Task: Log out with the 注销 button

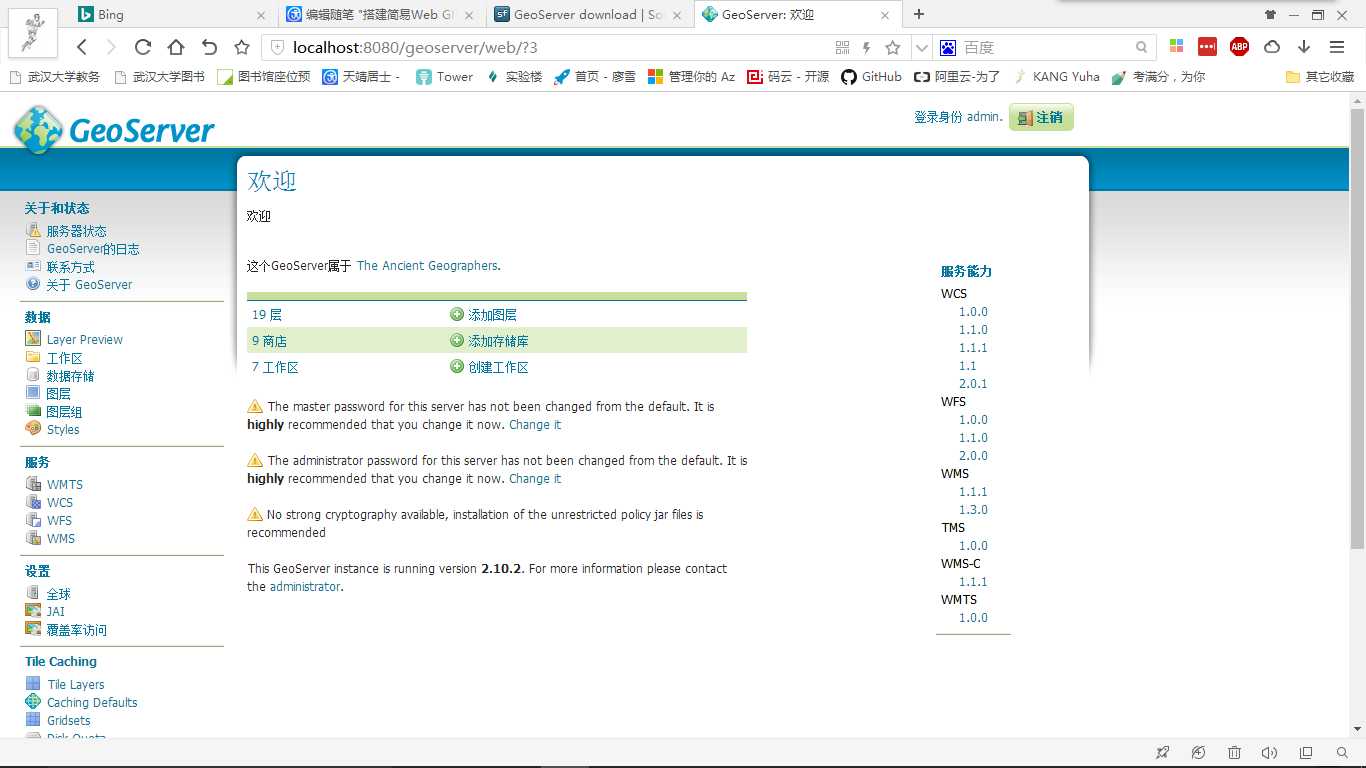Action: 1041,117
